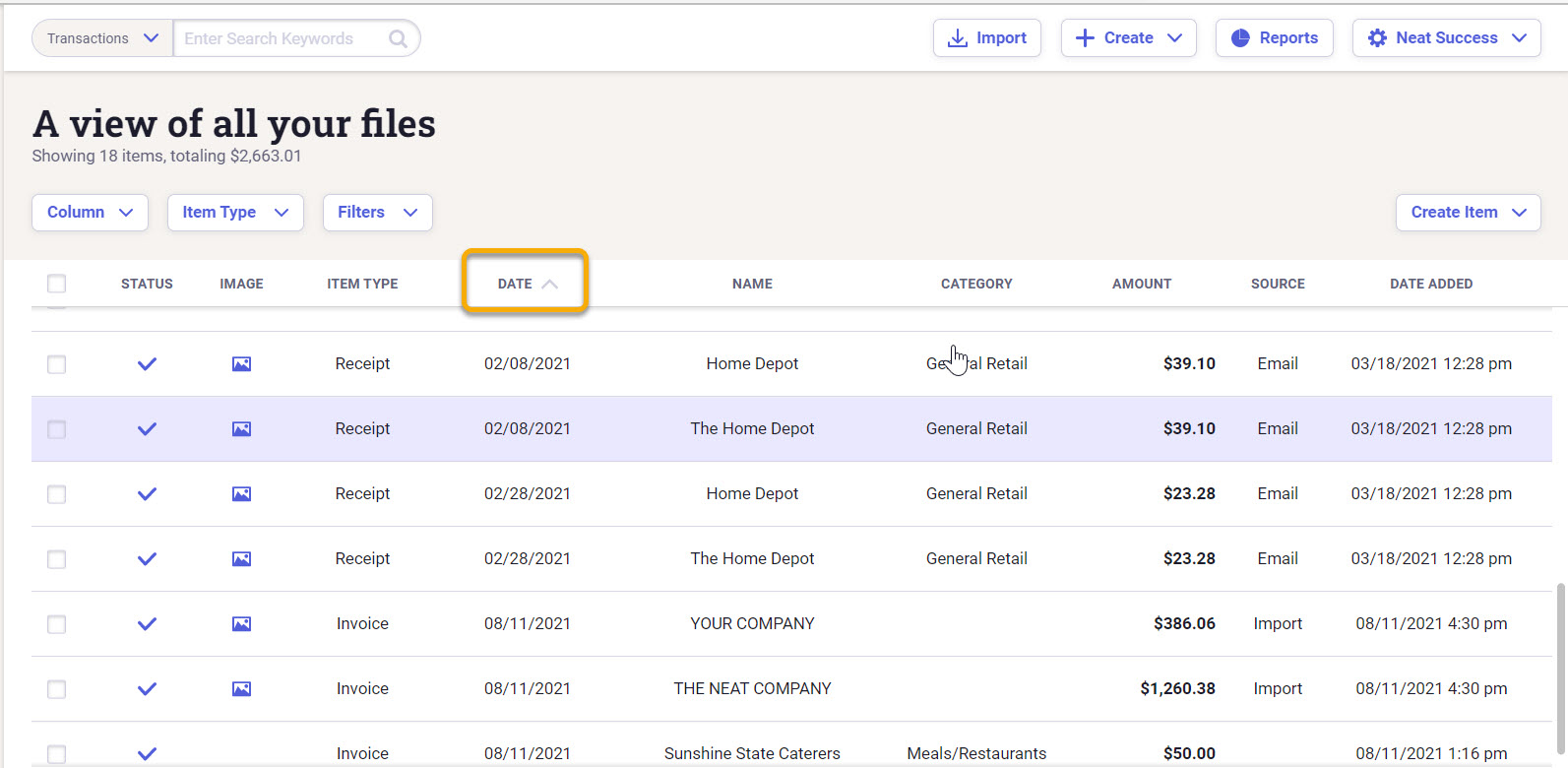
Task: Expand the Create dropdown menu
Action: click(x=1128, y=38)
